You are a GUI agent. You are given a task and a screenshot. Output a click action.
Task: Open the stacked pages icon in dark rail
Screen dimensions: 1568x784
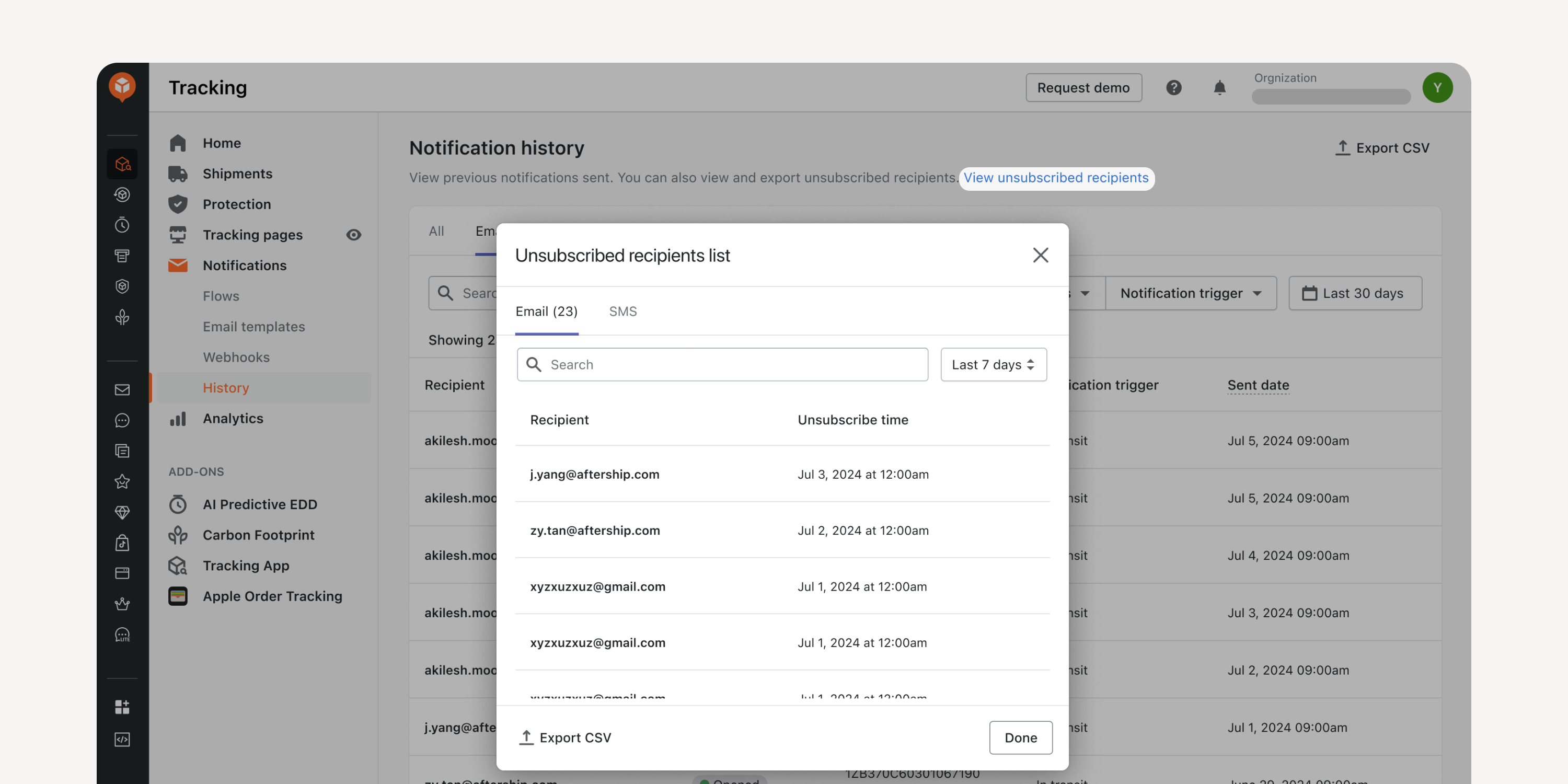pos(122,451)
